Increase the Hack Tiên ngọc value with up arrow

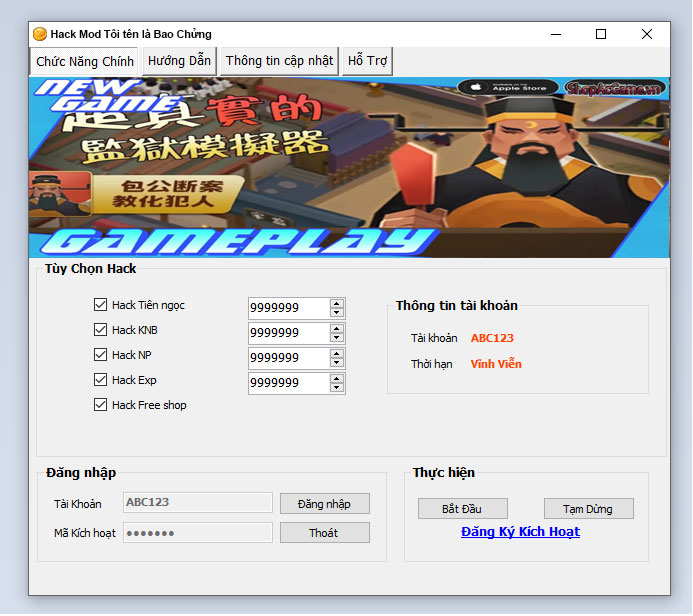click(337, 304)
